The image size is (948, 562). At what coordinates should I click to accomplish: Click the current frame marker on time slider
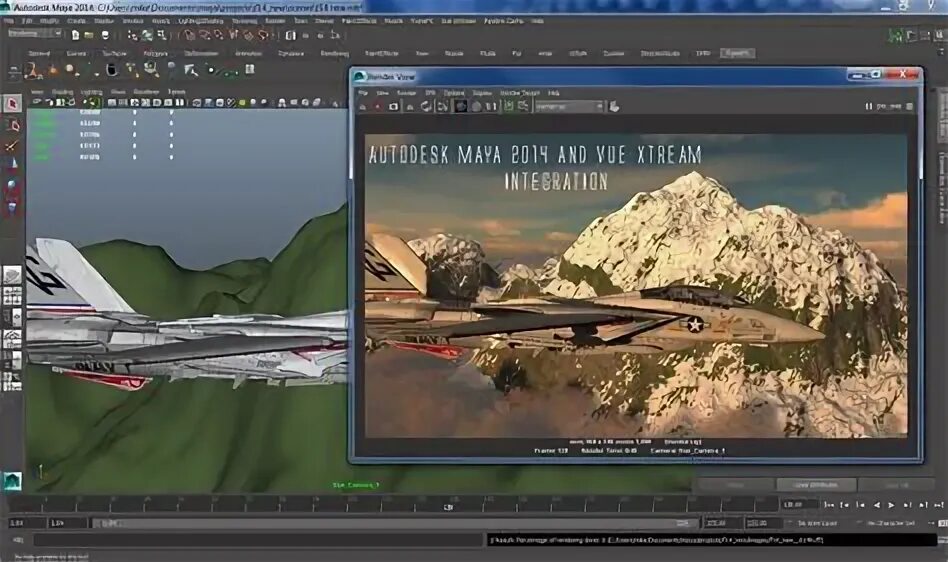449,507
